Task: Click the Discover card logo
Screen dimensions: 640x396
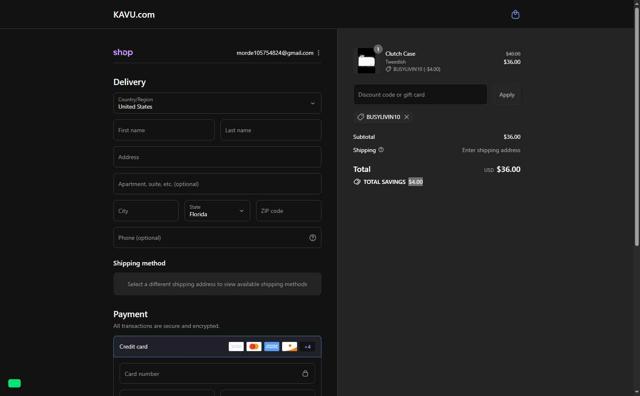Action: (x=289, y=347)
